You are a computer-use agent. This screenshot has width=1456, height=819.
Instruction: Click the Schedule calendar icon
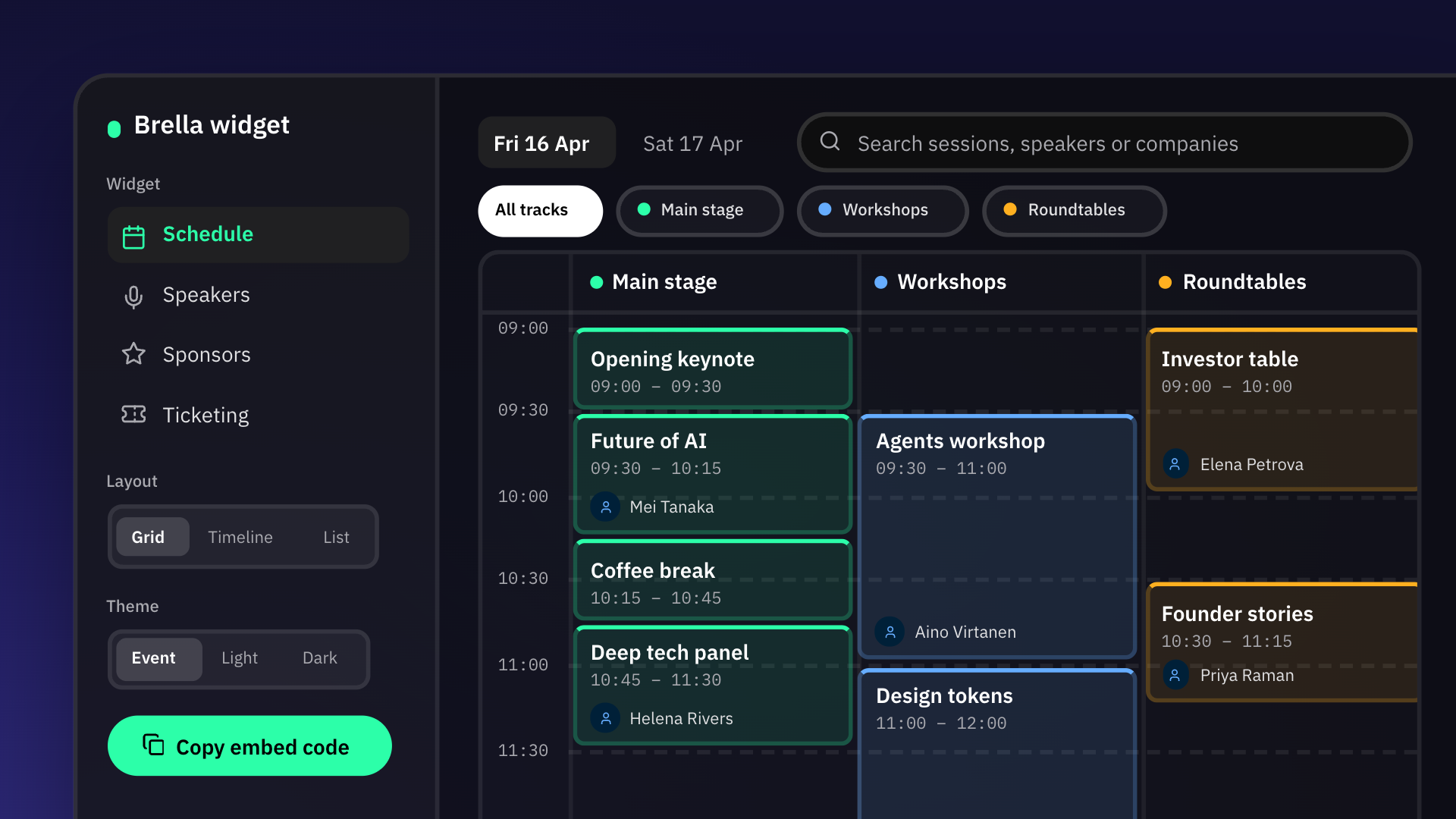[x=133, y=237]
